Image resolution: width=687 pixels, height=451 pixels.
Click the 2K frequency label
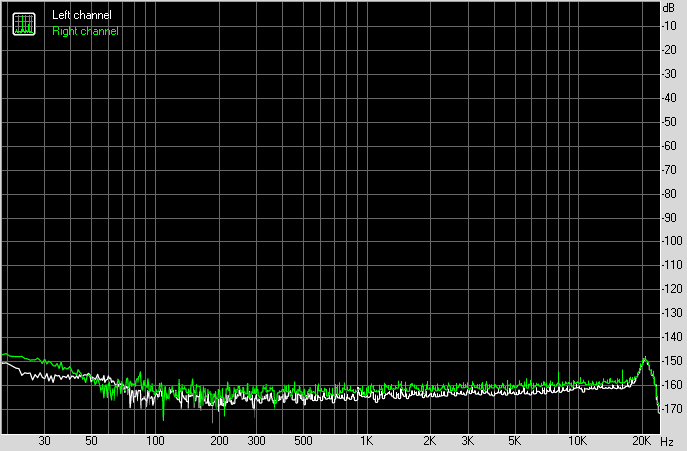point(430,441)
